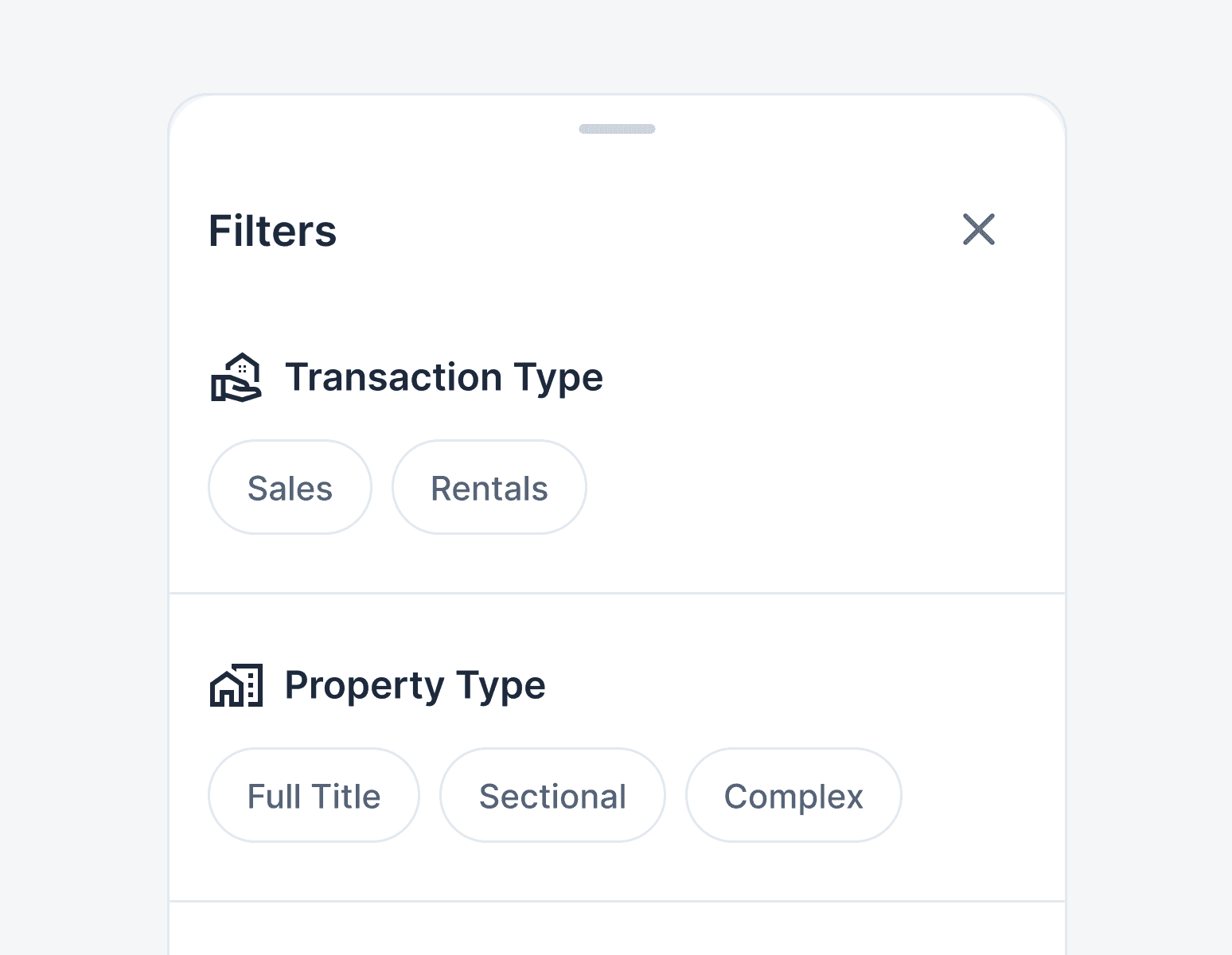Filter listings to Sales only
1232x955 pixels.
pos(290,487)
